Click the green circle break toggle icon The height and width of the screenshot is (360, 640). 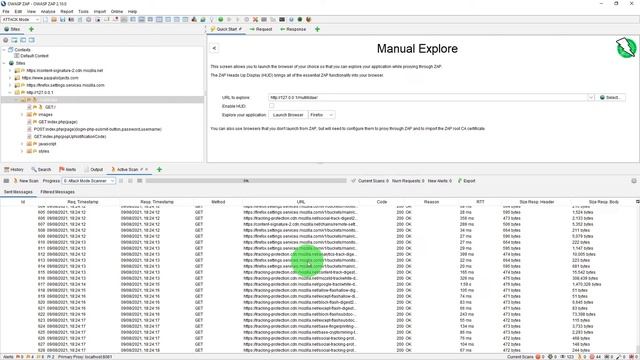point(220,19)
